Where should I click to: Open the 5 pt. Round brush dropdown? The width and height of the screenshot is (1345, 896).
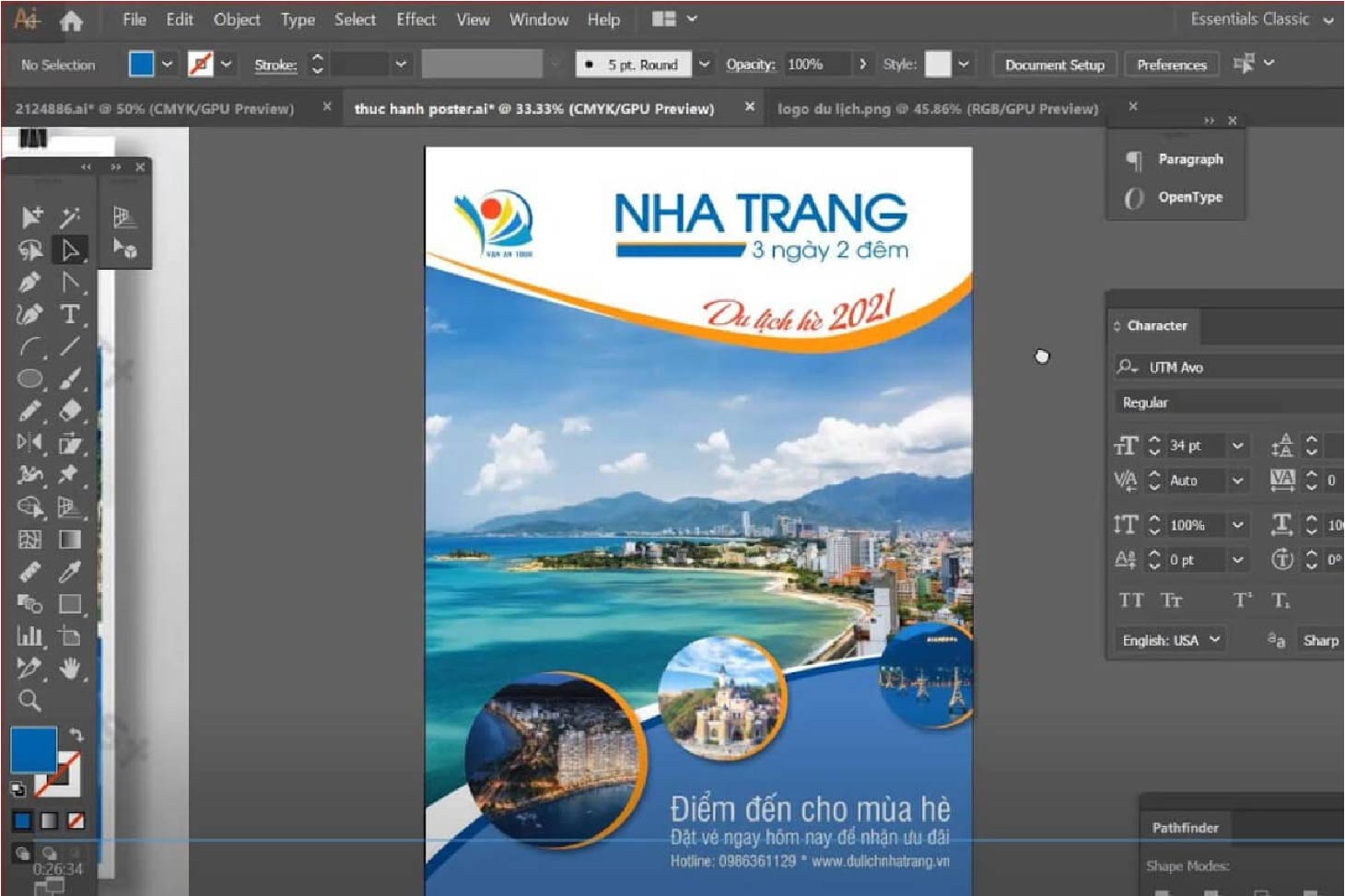(704, 64)
